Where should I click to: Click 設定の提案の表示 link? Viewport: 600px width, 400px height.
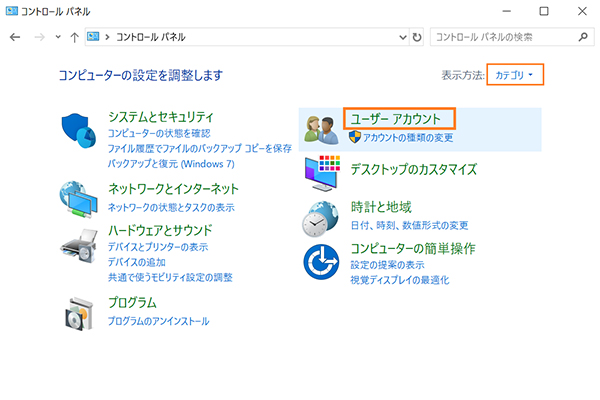(x=387, y=265)
